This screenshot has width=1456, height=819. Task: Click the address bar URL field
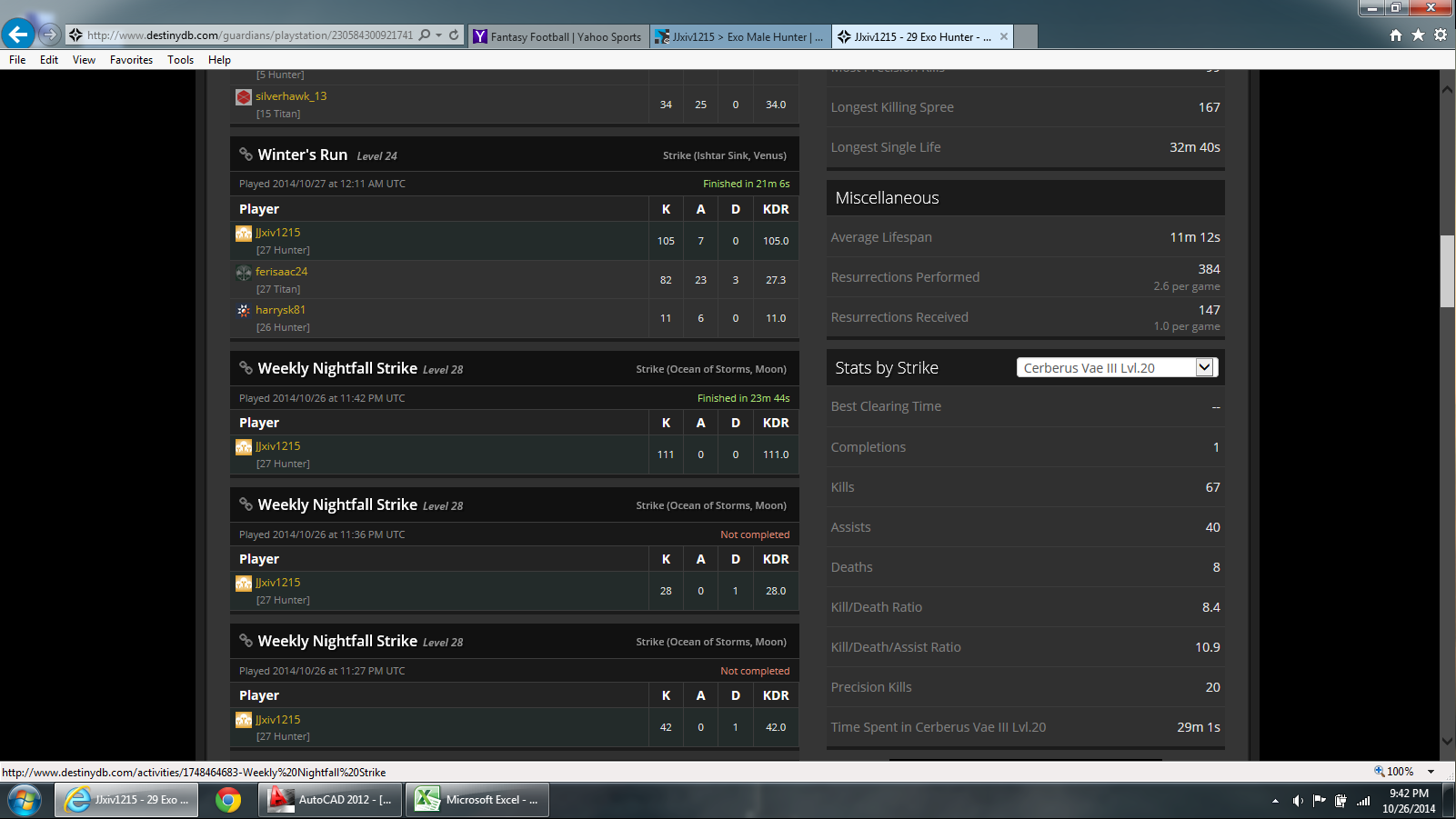[x=250, y=35]
